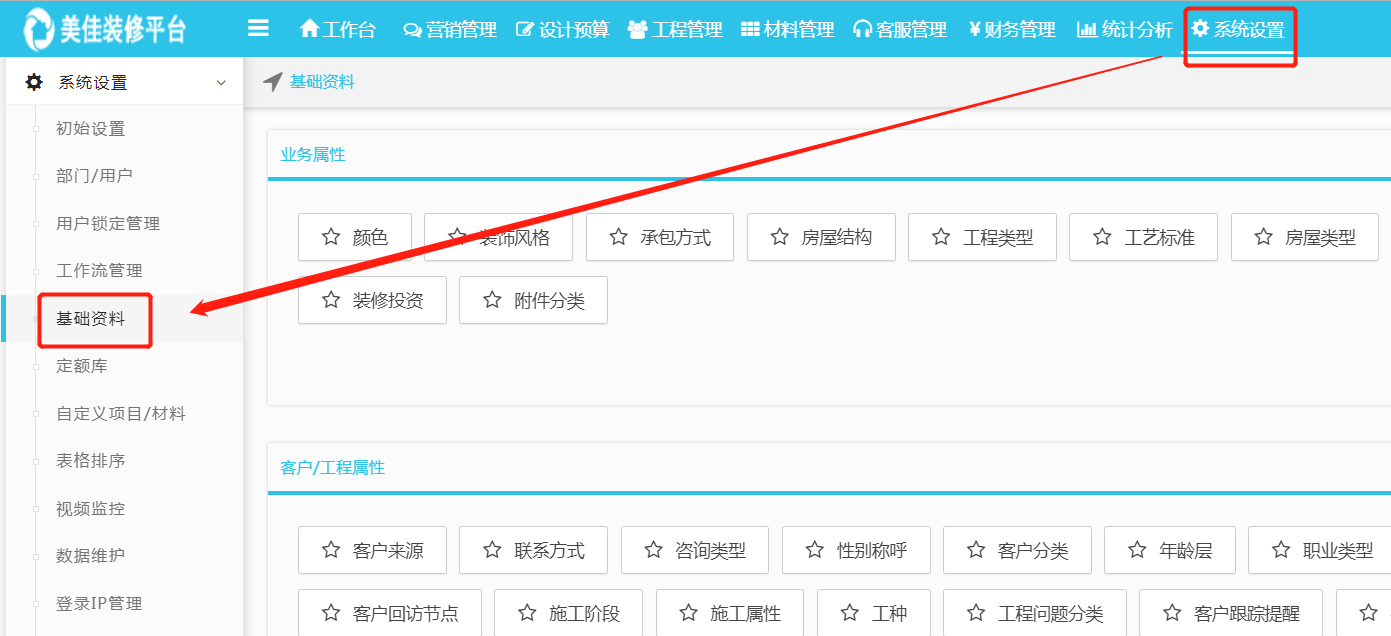1391x636 pixels.
Task: Open 统计分析 chart icon
Action: 1086,29
